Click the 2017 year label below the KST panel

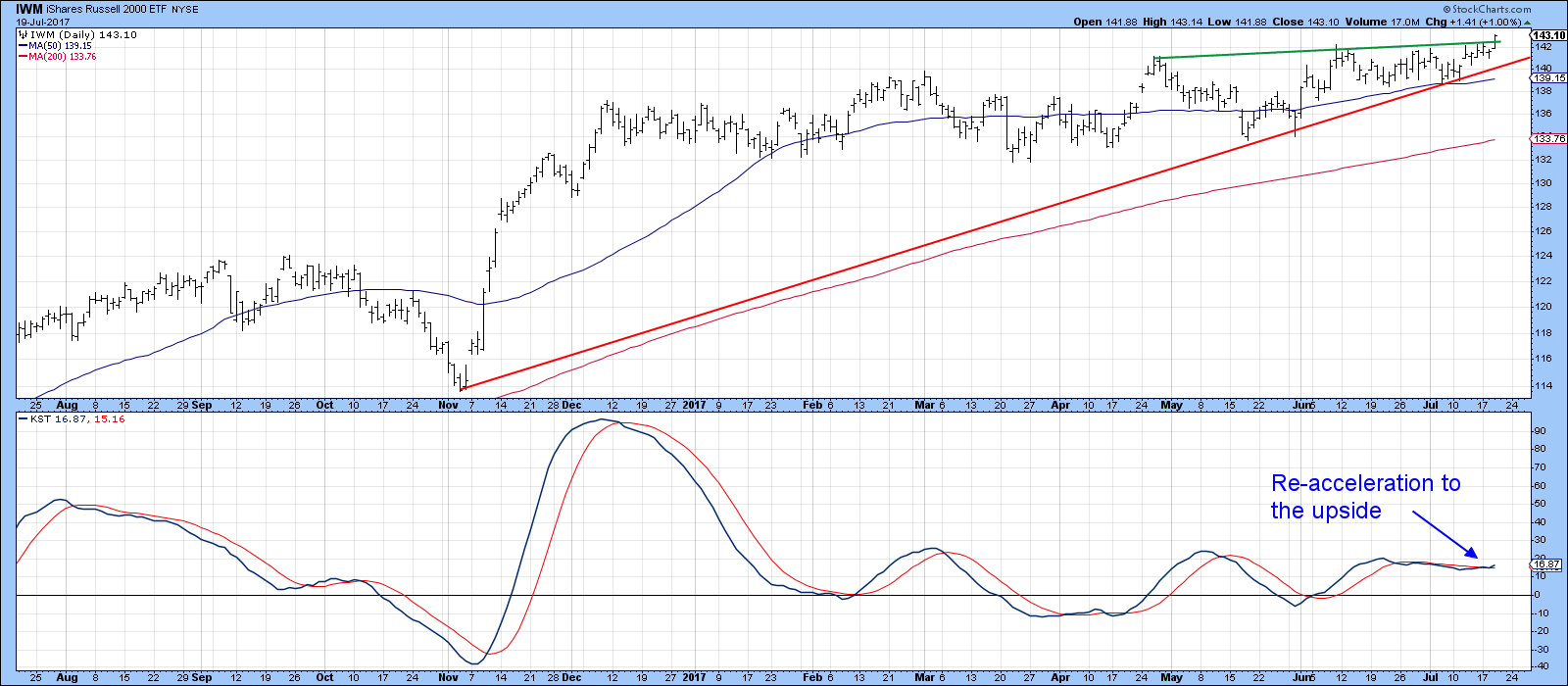(694, 677)
